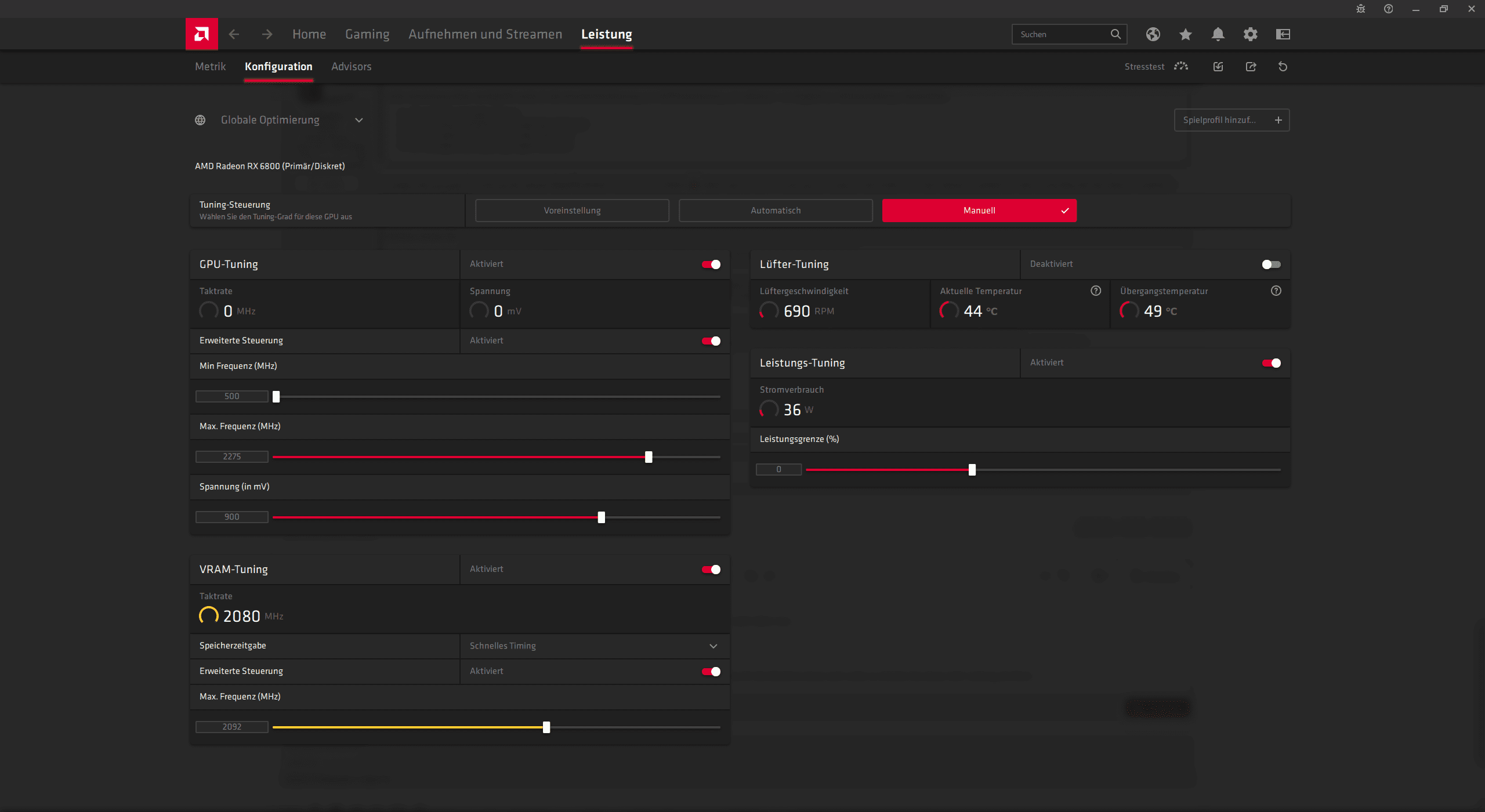Viewport: 1485px width, 812px height.
Task: Click the reset tuning arrow icon
Action: 1283,67
